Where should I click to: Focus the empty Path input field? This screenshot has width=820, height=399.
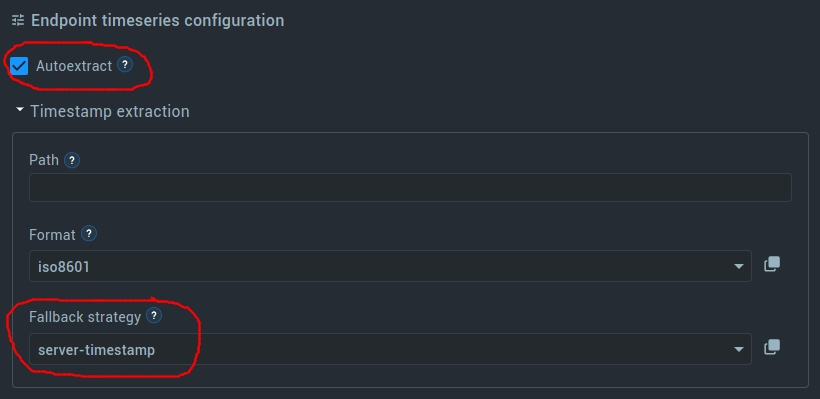[410, 187]
